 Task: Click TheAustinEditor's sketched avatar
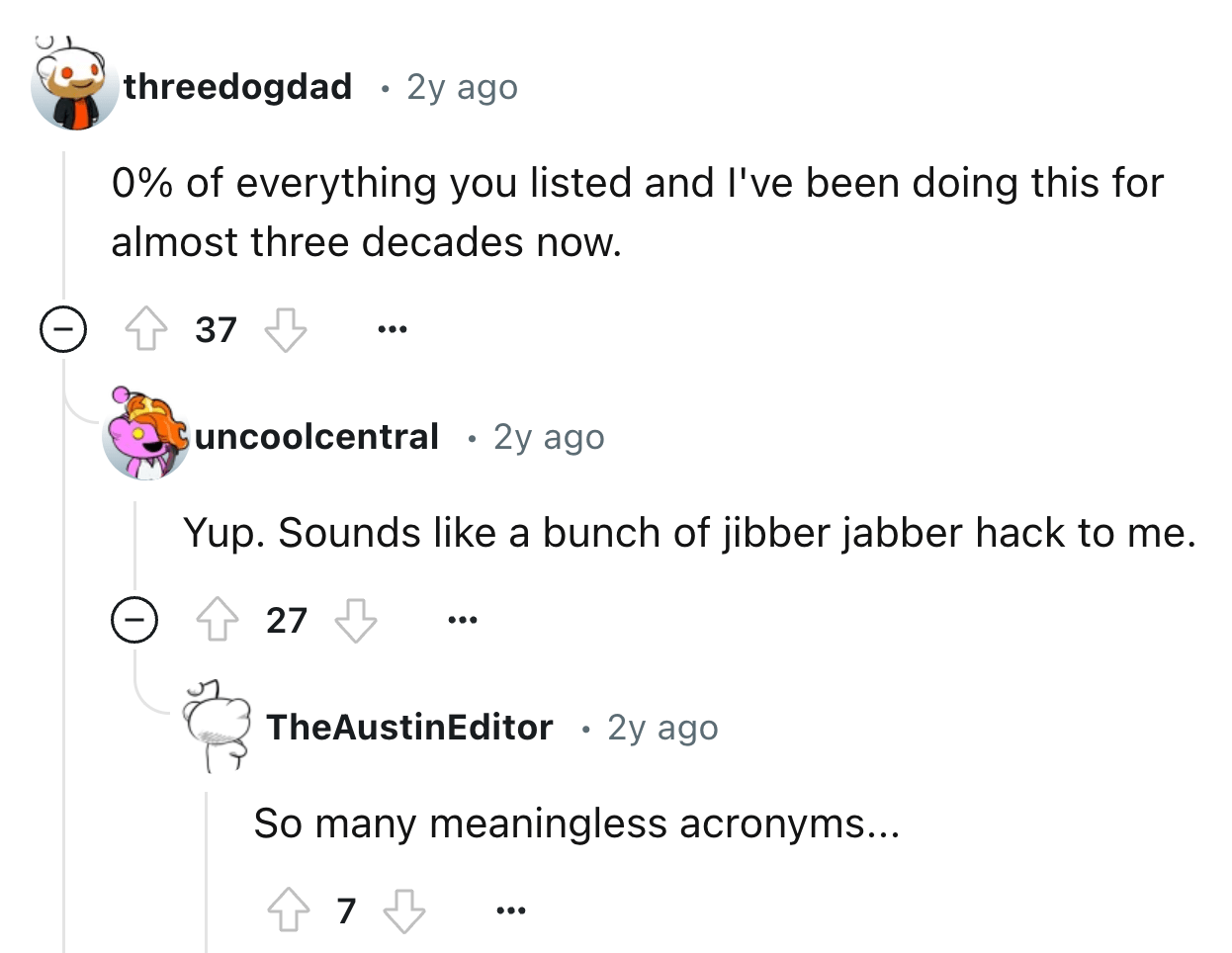pos(220,729)
